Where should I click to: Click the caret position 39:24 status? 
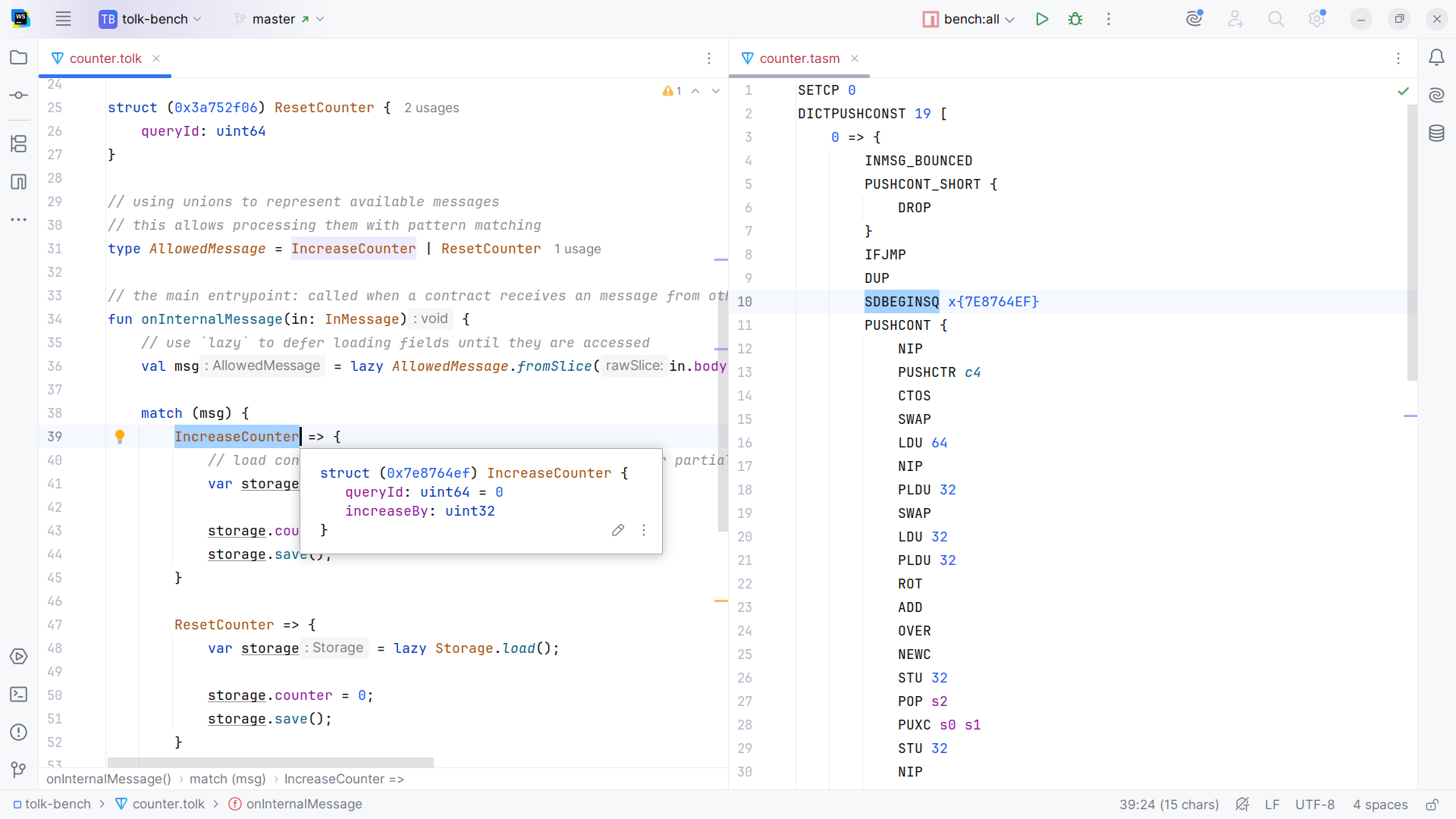(x=1169, y=805)
